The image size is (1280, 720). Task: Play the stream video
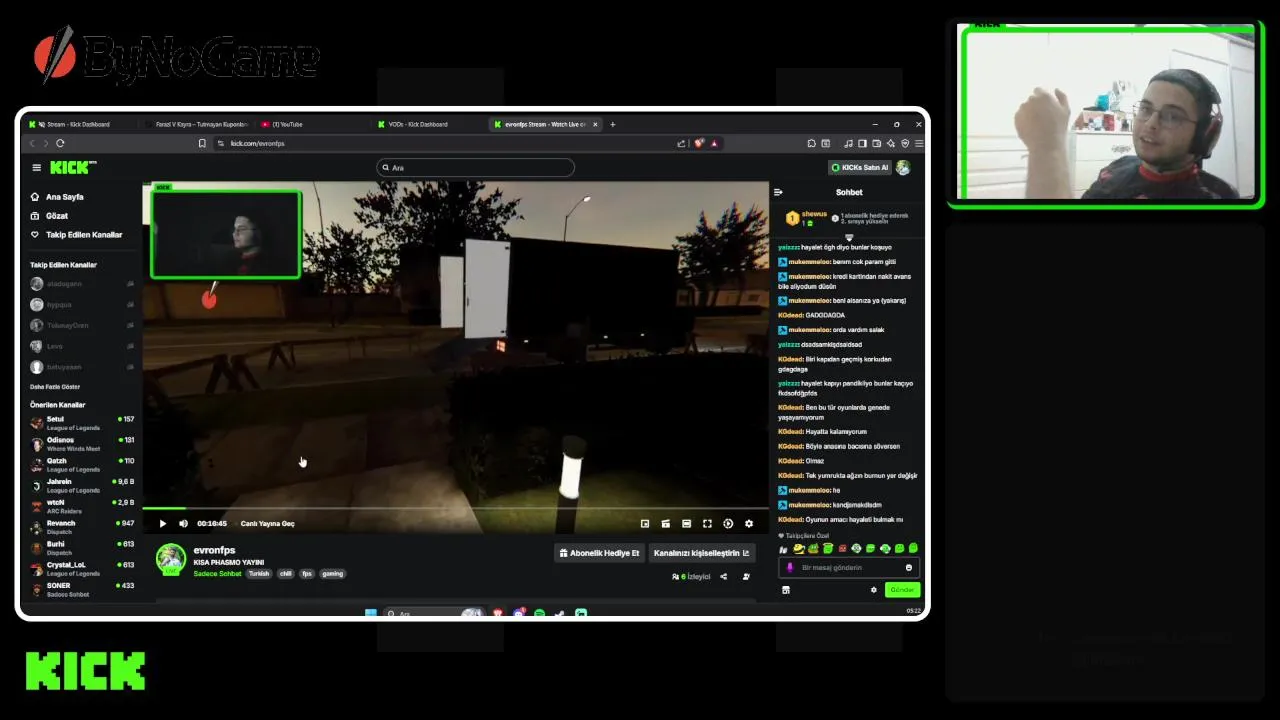pyautogui.click(x=163, y=523)
